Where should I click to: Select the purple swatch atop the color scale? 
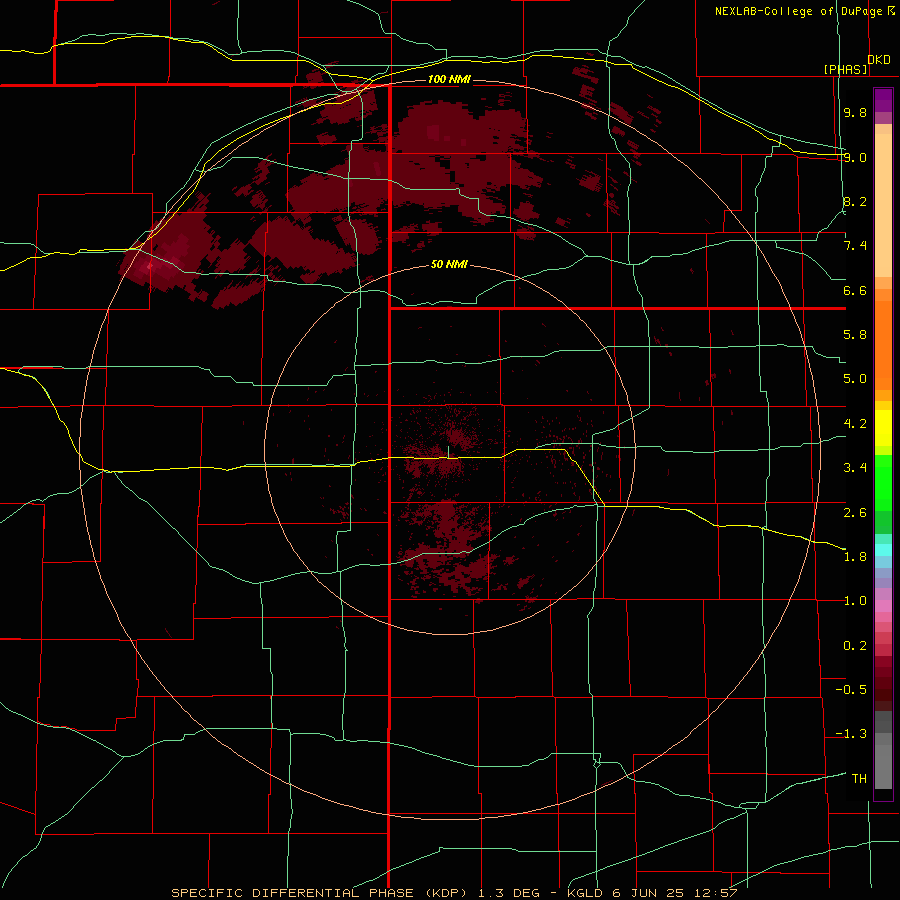(883, 100)
